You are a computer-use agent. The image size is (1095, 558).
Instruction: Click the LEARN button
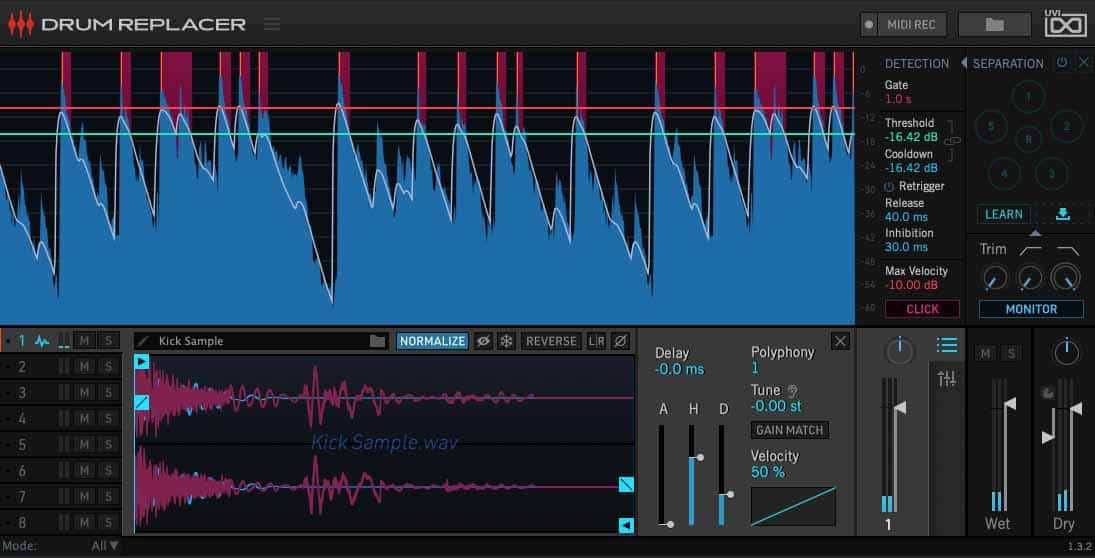(x=1004, y=214)
